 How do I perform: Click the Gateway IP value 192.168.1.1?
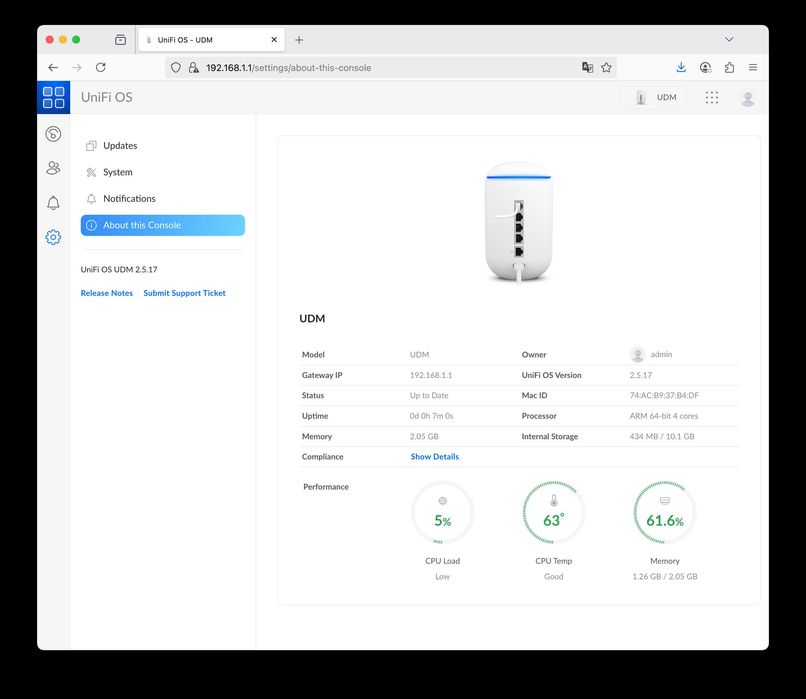(431, 375)
